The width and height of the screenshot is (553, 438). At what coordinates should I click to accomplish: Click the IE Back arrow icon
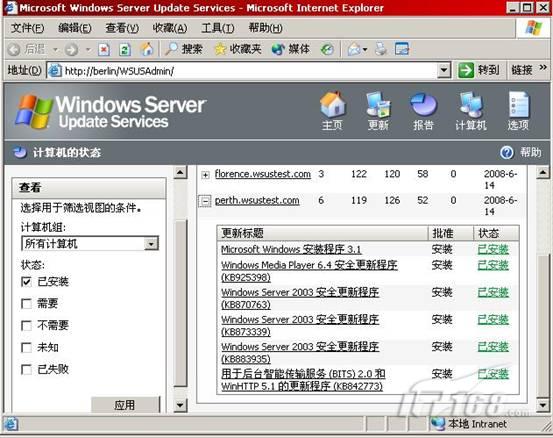click(14, 49)
